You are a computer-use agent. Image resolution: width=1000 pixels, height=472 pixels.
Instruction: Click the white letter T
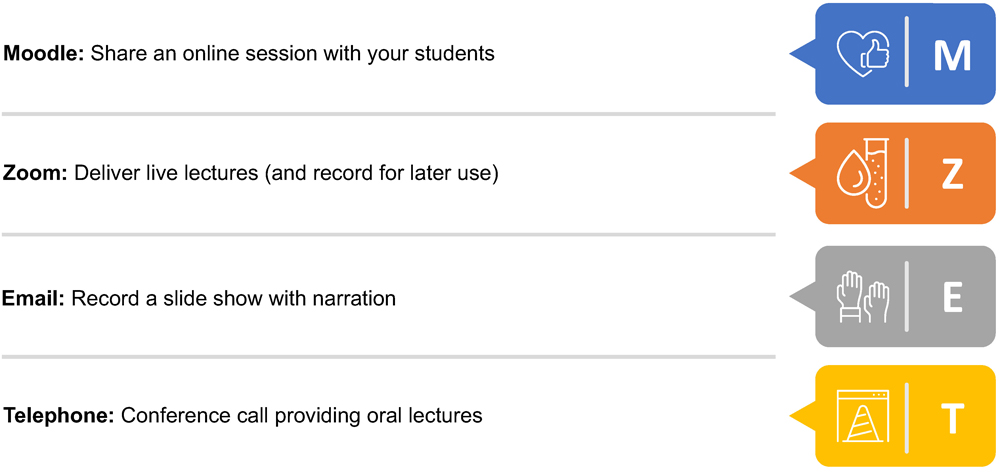(952, 418)
